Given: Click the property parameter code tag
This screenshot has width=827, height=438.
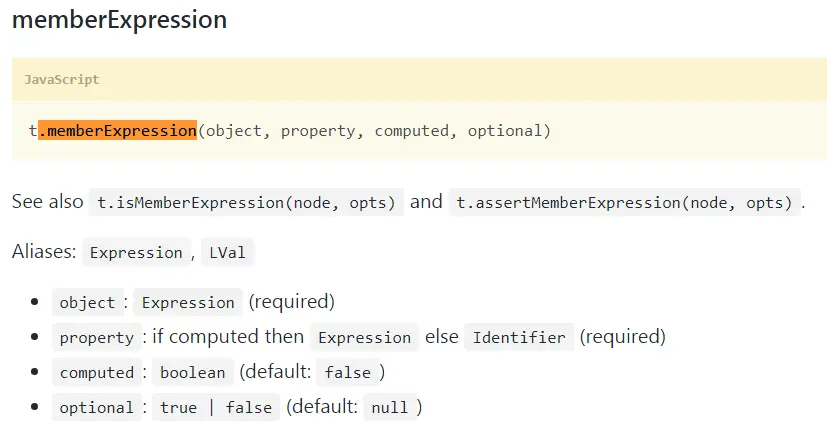Looking at the screenshot, I should (x=97, y=337).
